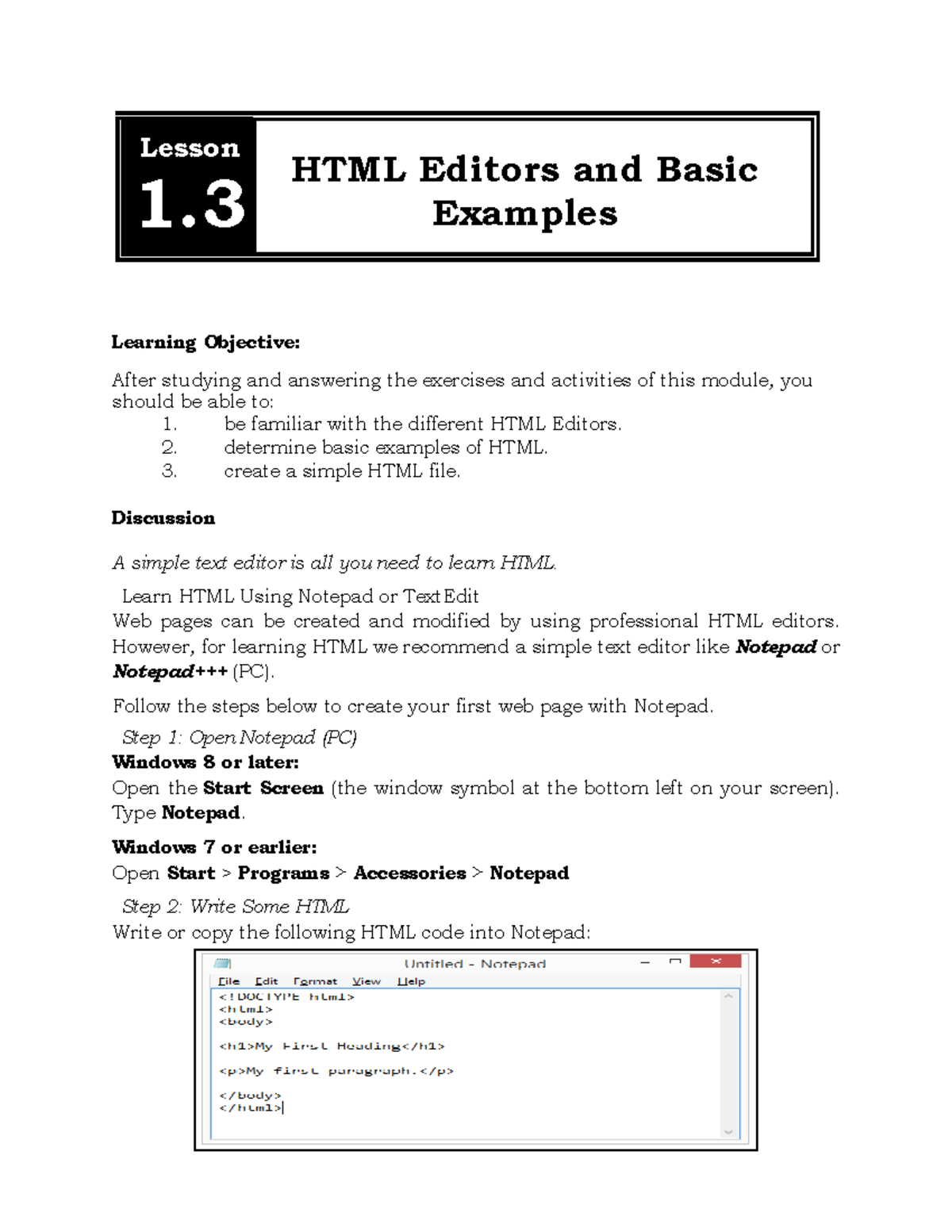Click objective 'create a simple HTML file.'
Screen dimensions: 952x1232
pyautogui.click(x=342, y=471)
